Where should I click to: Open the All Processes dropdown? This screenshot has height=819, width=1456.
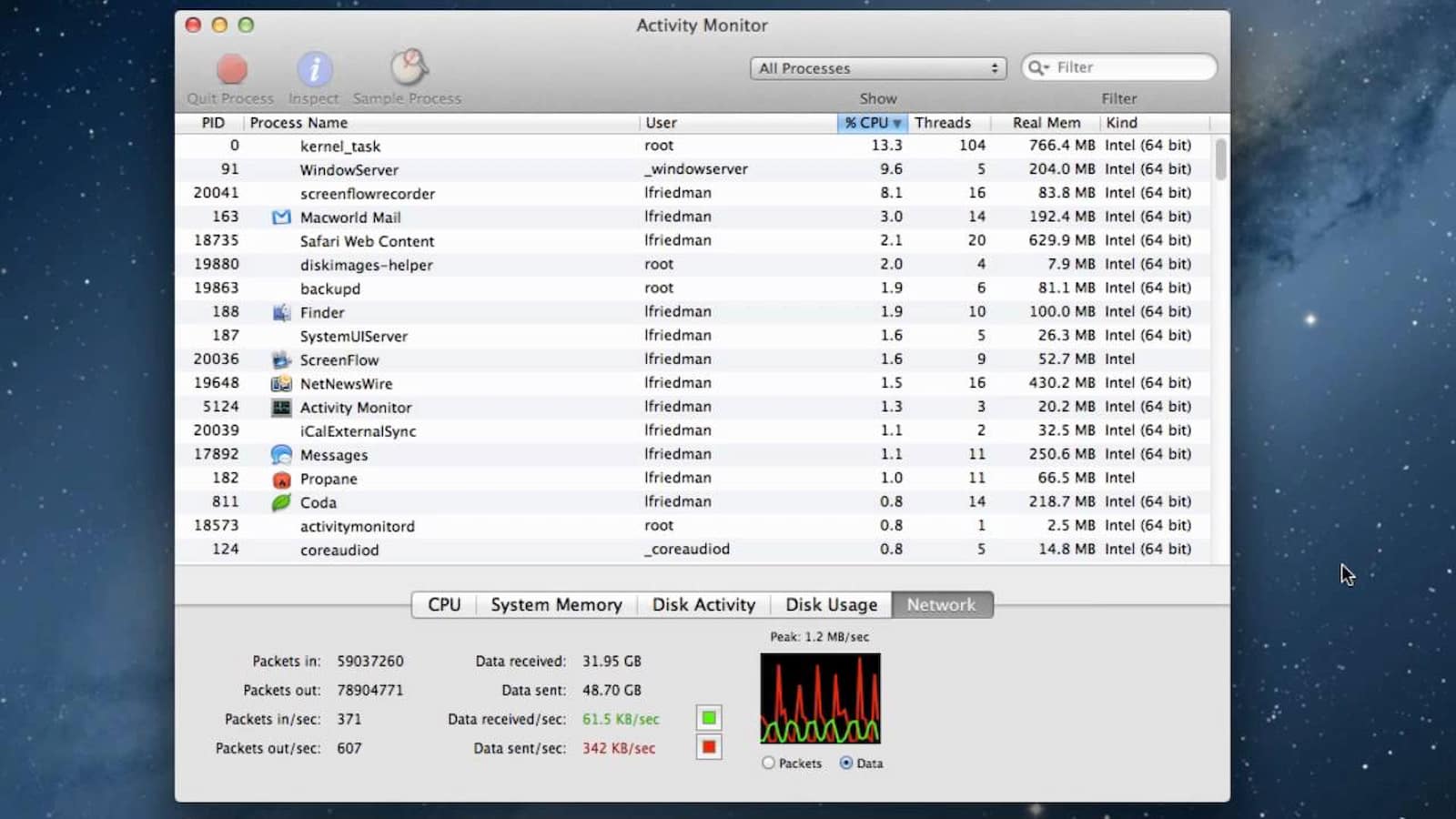coord(877,68)
